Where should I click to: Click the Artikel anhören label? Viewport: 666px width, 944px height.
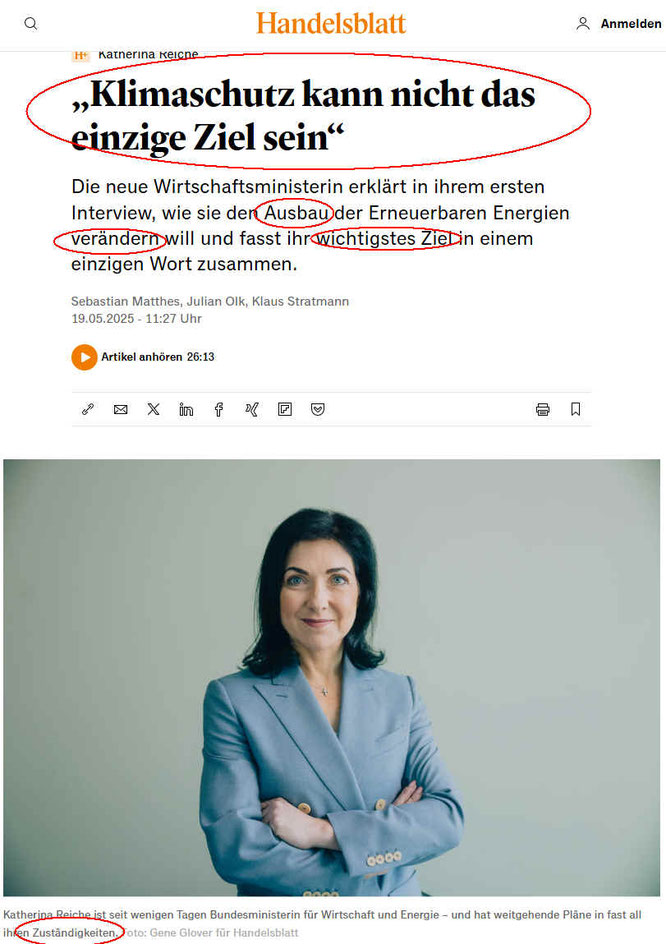coord(142,357)
